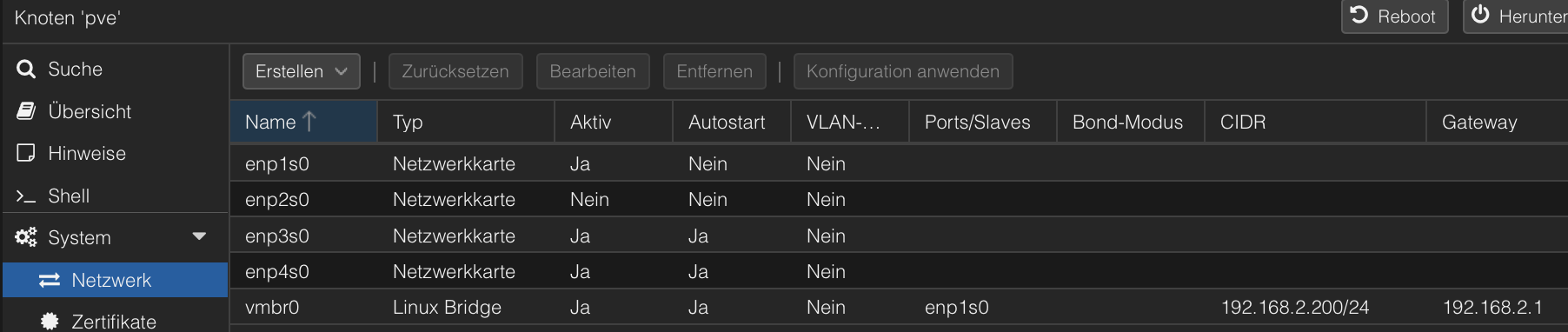Click the circular arrow Reboot icon

[1359, 15]
